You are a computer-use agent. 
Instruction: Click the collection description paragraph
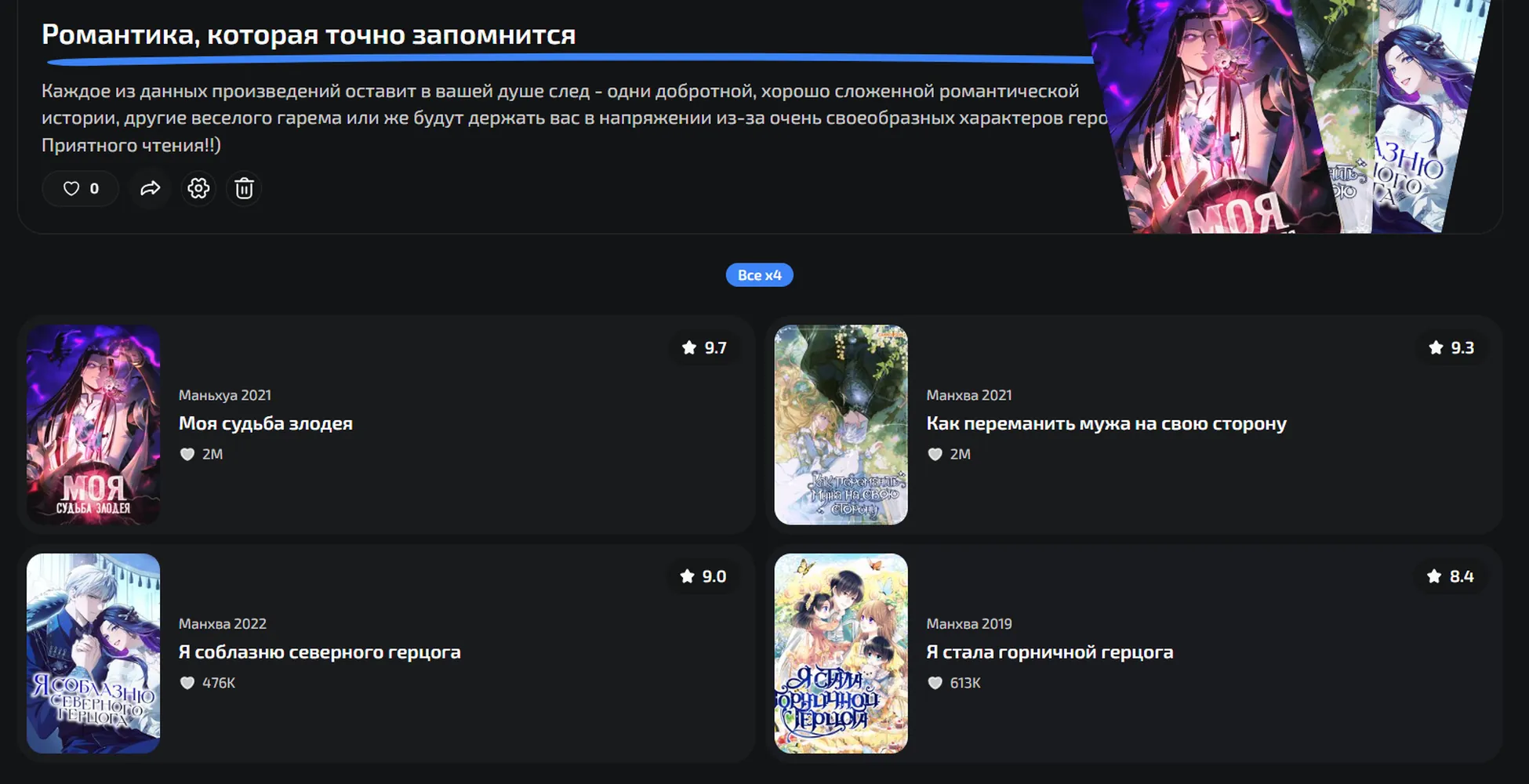(x=575, y=118)
